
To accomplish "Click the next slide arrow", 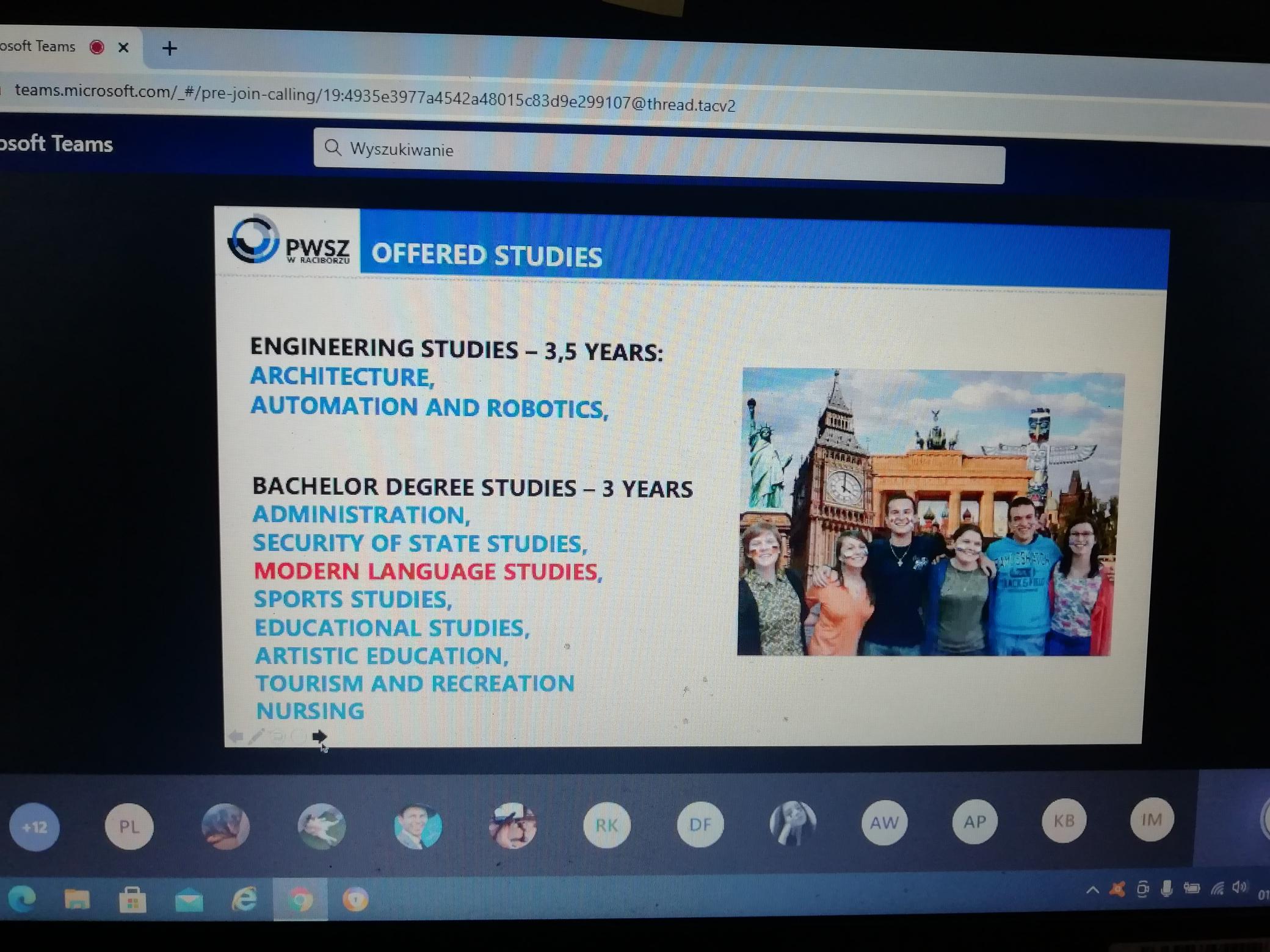I will pyautogui.click(x=319, y=737).
